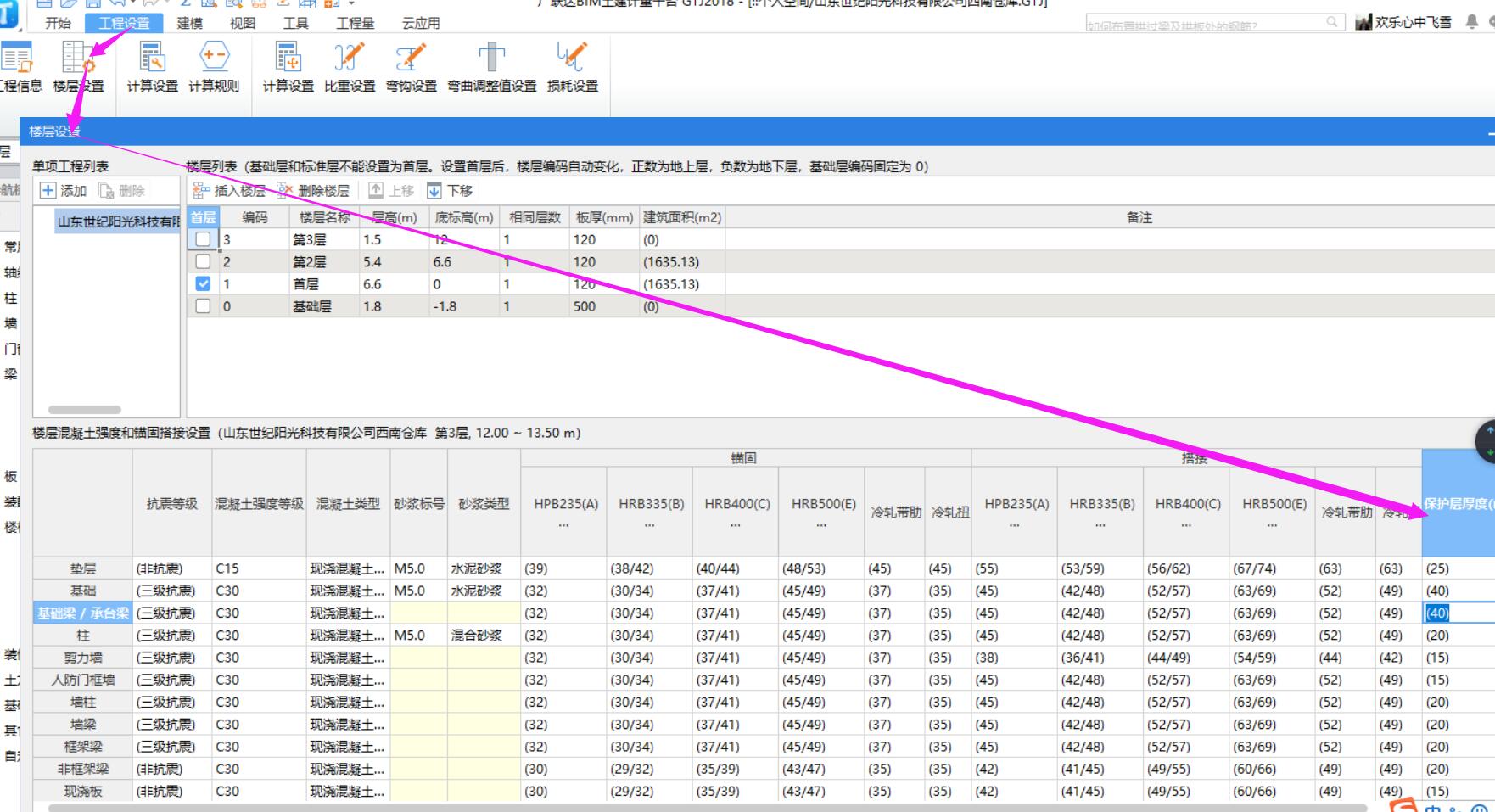Click the (25) cover thickness cell for 垫层
1495x812 pixels.
click(1459, 568)
